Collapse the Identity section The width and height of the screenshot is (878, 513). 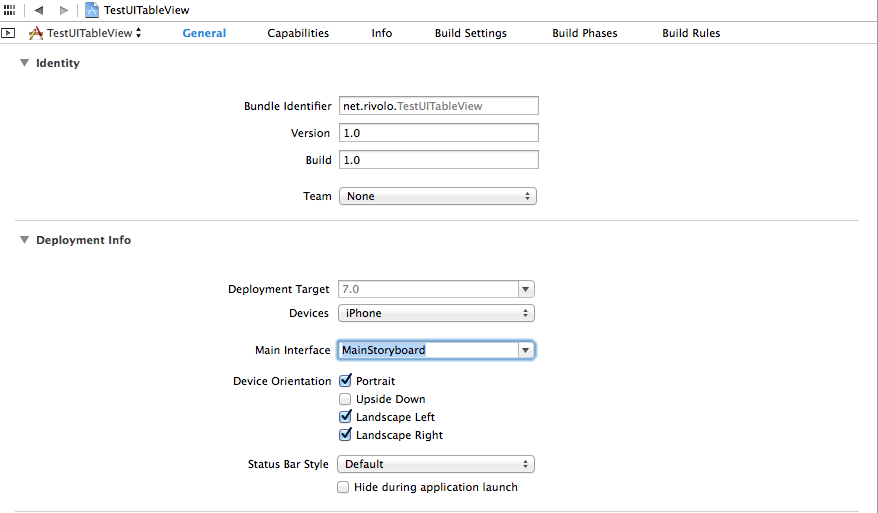(x=24, y=63)
